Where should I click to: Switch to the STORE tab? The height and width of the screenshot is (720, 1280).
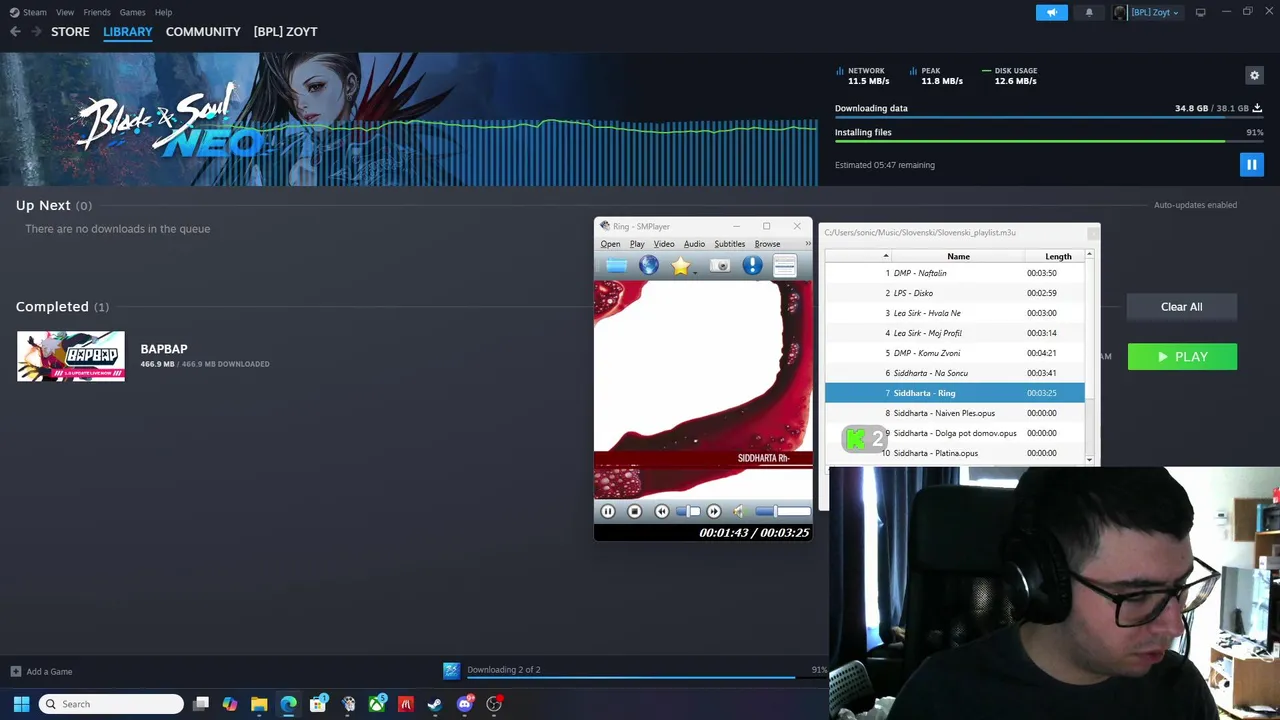[x=70, y=32]
